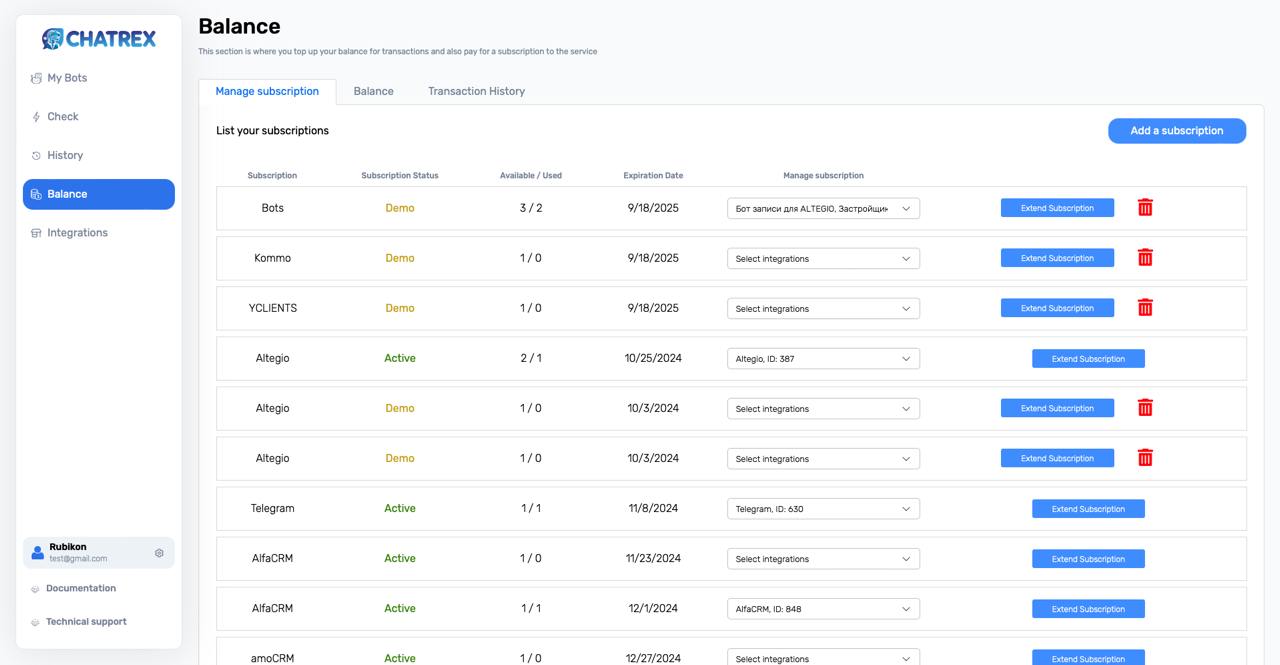
Task: Open amoCRM Select integrations dropdown
Action: [x=823, y=657]
